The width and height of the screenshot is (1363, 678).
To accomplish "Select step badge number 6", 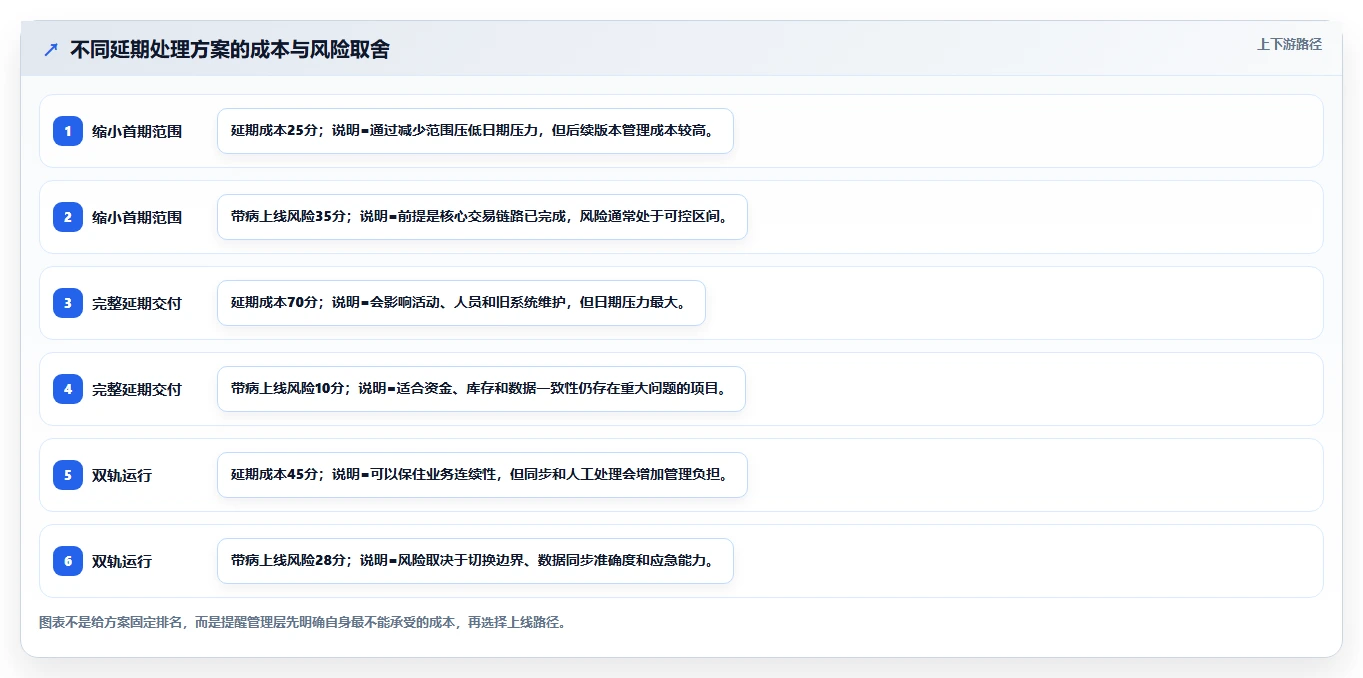I will coord(68,561).
